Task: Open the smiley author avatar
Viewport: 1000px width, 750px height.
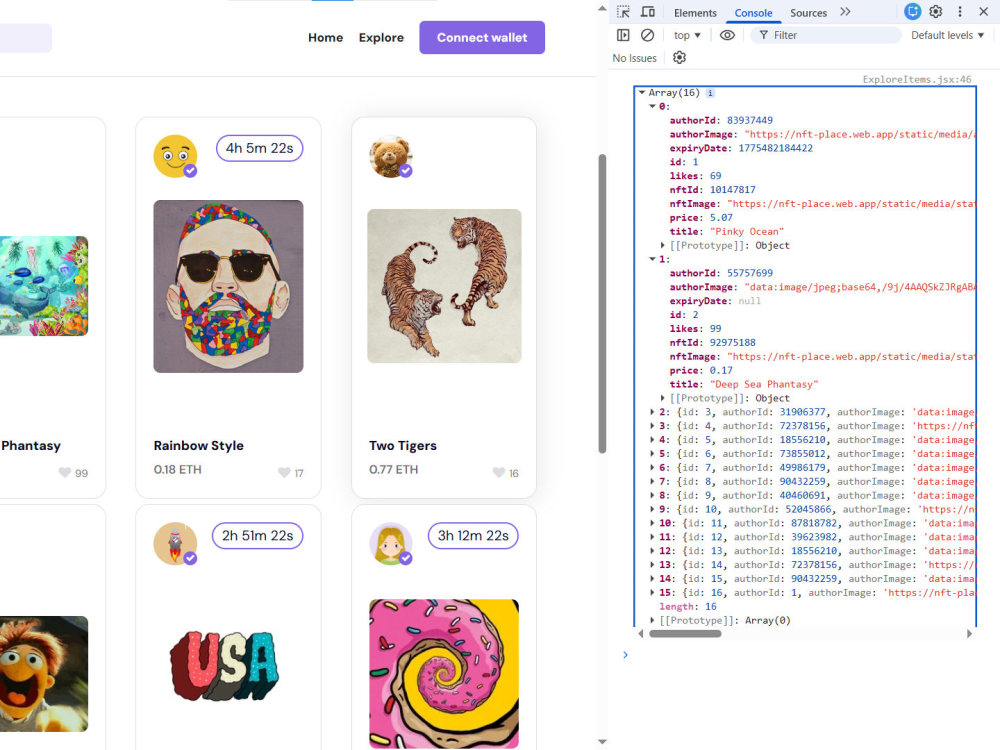Action: point(175,156)
